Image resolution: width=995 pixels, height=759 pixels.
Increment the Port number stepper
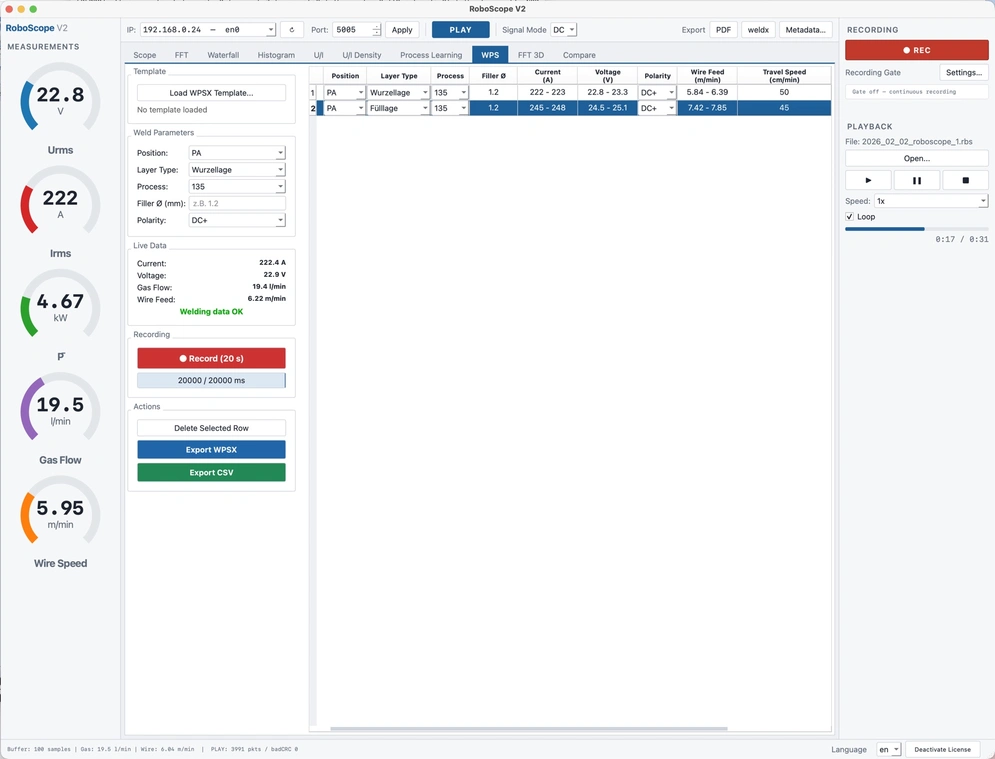click(376, 27)
